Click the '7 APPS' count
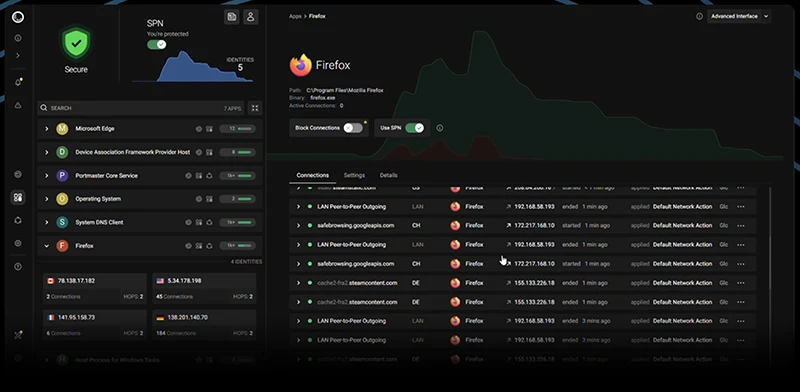Viewport: 800px width, 392px height. coord(232,109)
